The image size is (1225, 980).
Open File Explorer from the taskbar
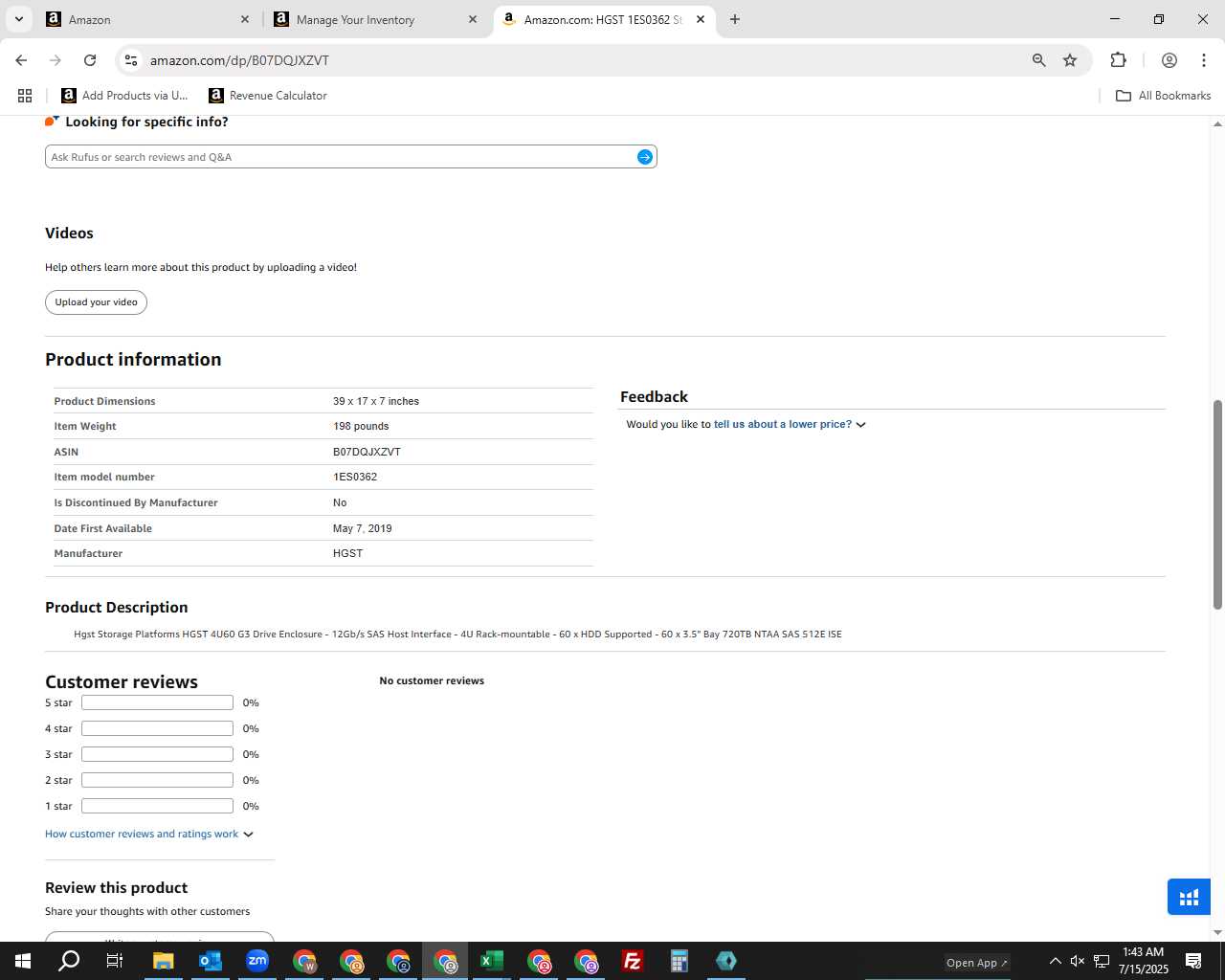pos(164,961)
